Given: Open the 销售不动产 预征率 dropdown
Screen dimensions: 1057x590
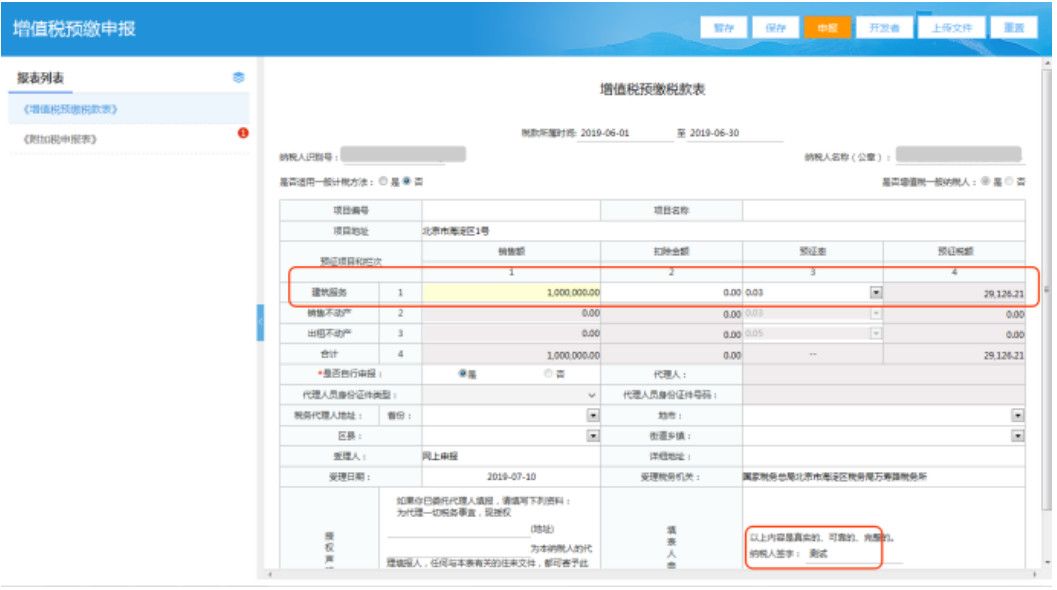Looking at the screenshot, I should [x=876, y=314].
